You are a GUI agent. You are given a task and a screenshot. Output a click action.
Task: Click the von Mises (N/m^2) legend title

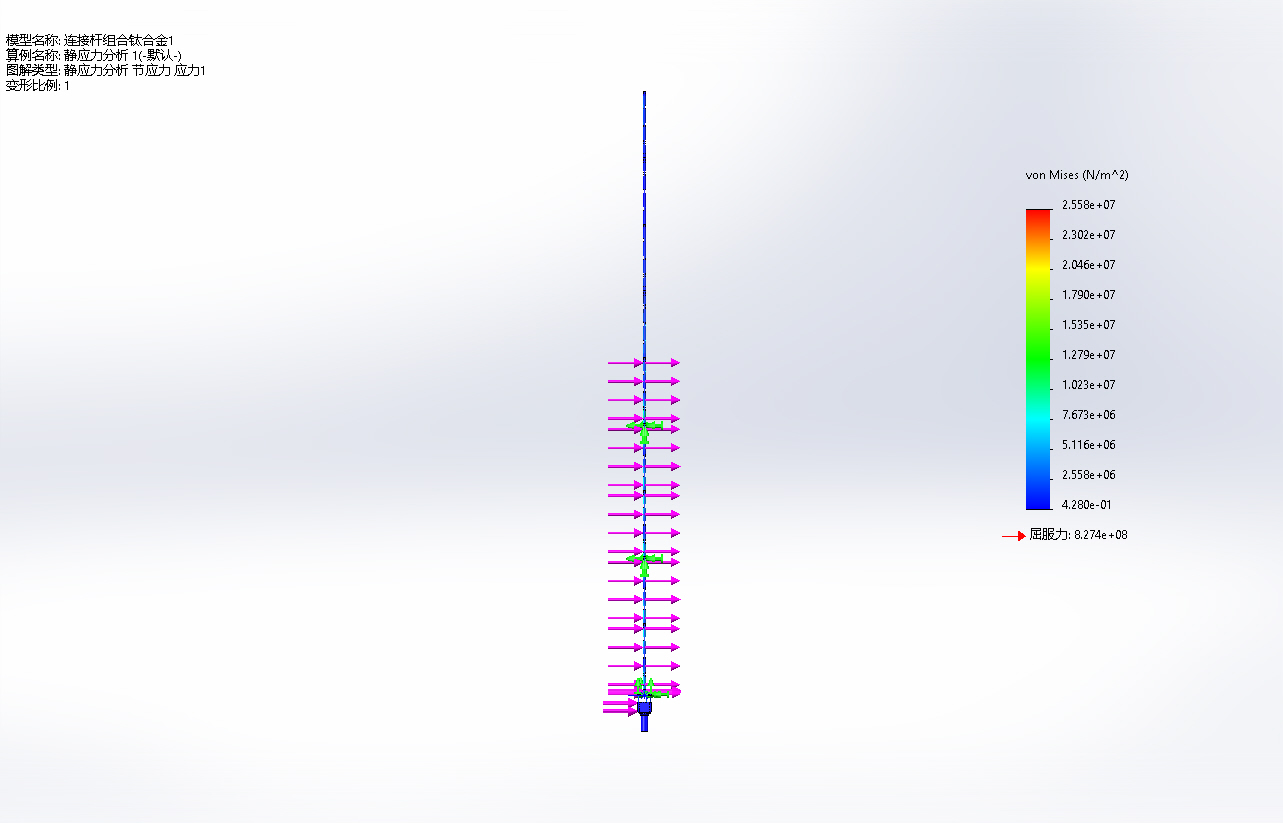point(1077,175)
